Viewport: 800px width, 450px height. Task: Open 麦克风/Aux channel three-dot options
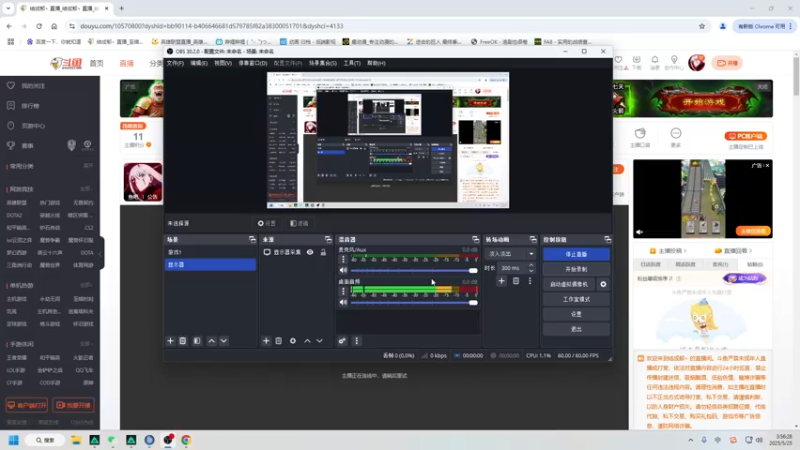pyautogui.click(x=343, y=259)
